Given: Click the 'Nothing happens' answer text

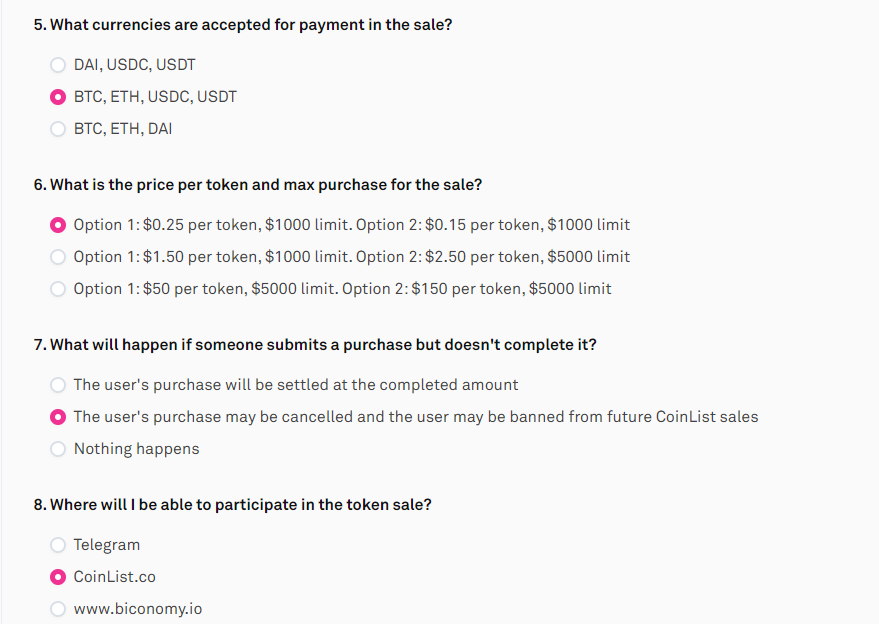Looking at the screenshot, I should [x=136, y=449].
